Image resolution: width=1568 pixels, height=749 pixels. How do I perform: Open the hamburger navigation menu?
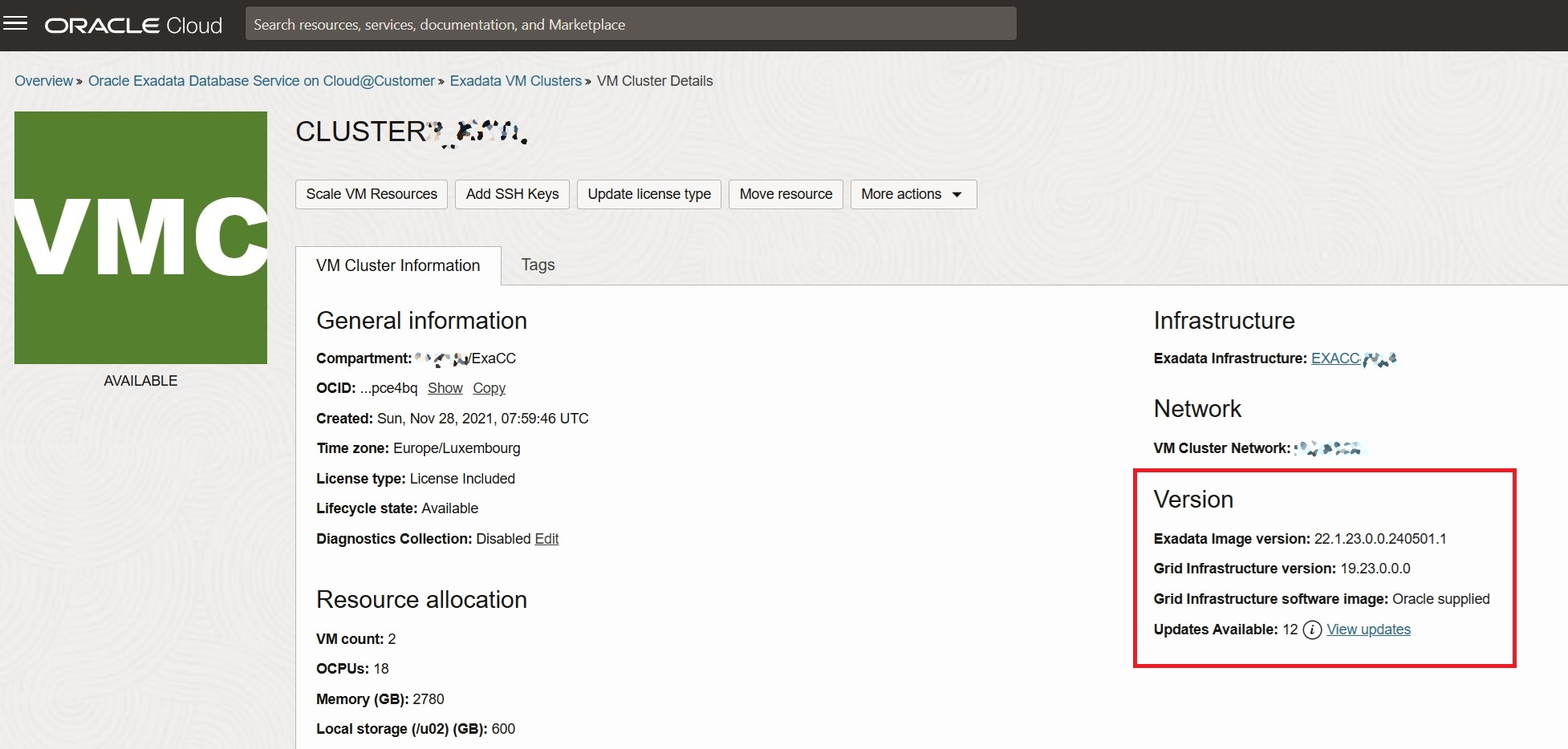(15, 24)
